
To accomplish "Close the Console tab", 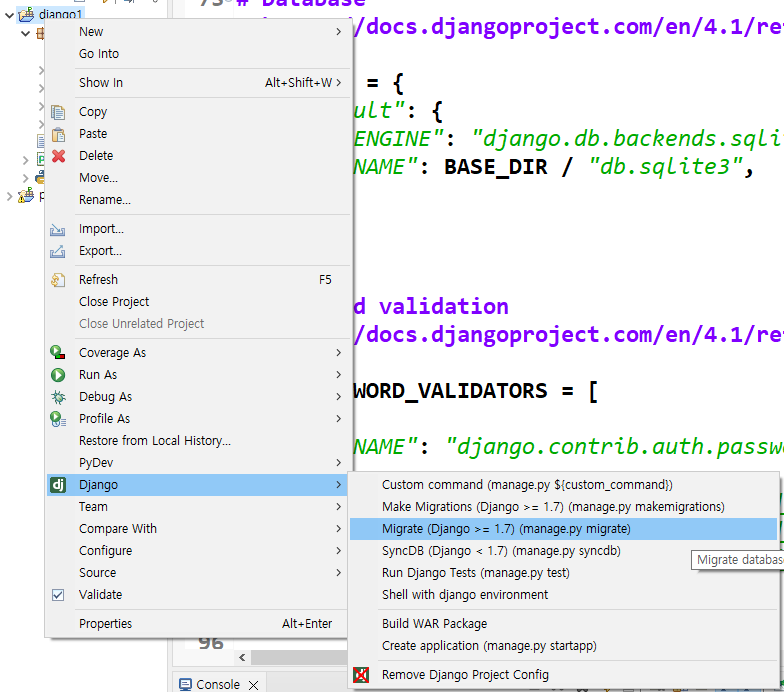I will [x=254, y=685].
